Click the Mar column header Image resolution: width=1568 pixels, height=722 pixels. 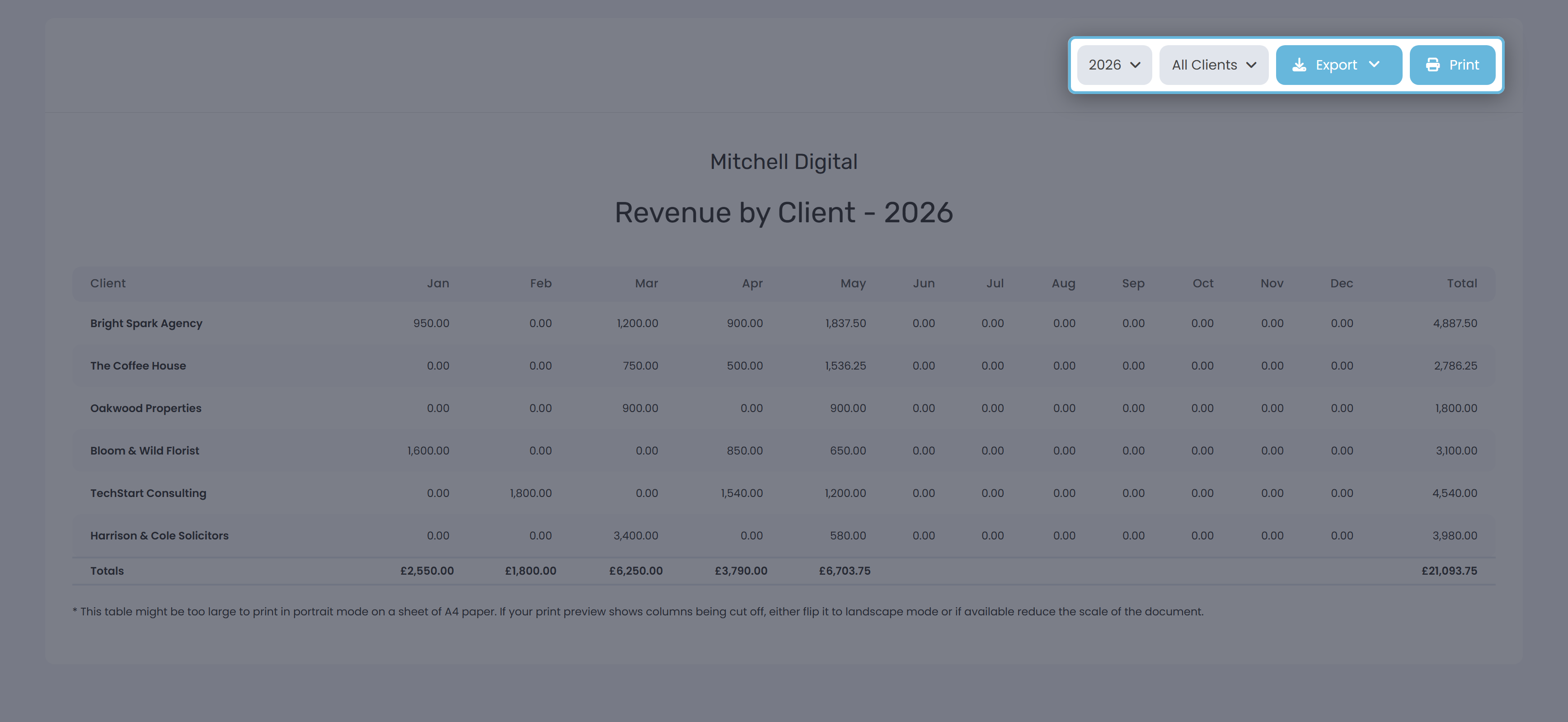coord(647,283)
